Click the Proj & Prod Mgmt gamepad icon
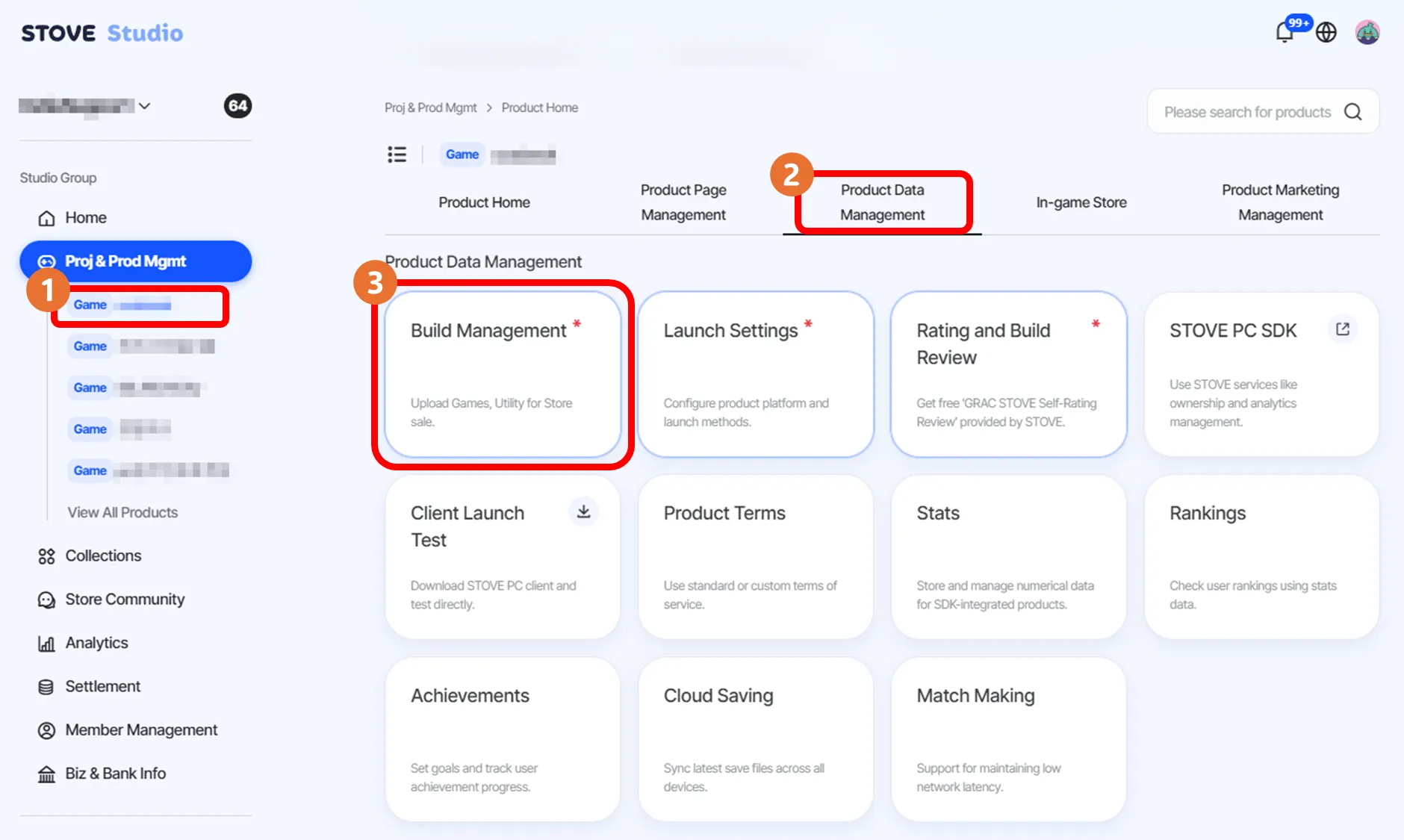Screen dimensions: 1404x840 [46, 261]
